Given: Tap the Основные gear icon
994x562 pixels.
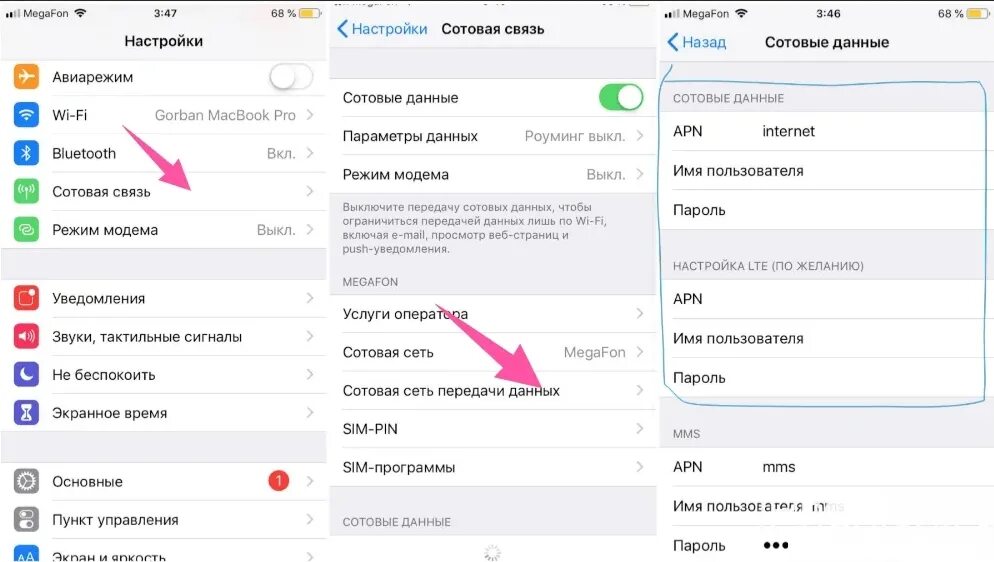Looking at the screenshot, I should (26, 482).
